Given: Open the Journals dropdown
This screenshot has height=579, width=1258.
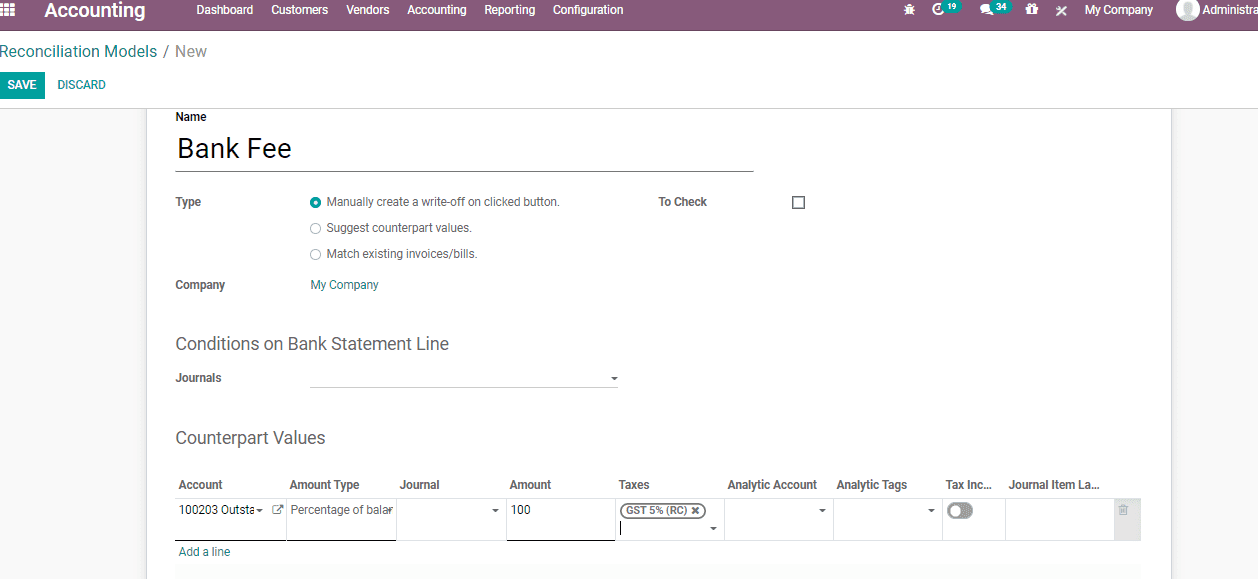Looking at the screenshot, I should pos(613,378).
